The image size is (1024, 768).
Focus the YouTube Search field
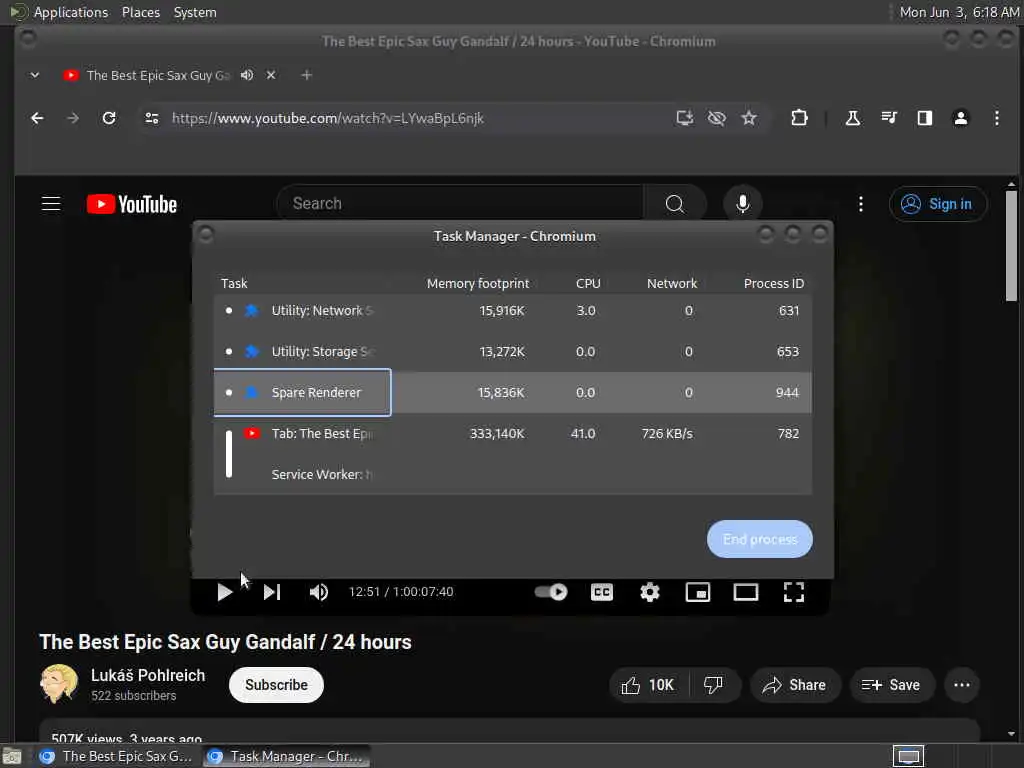[x=460, y=204]
